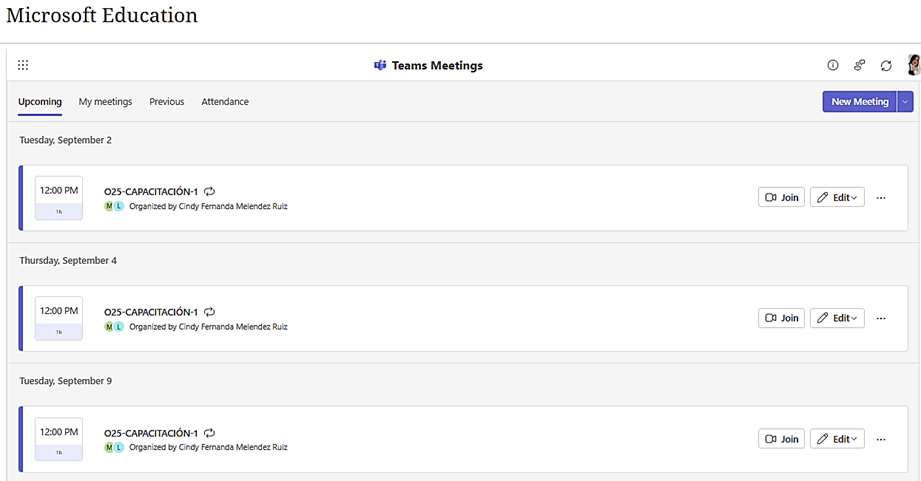This screenshot has height=481, width=921.
Task: Click the Thursday, September 4 date heading
Action: (68, 260)
